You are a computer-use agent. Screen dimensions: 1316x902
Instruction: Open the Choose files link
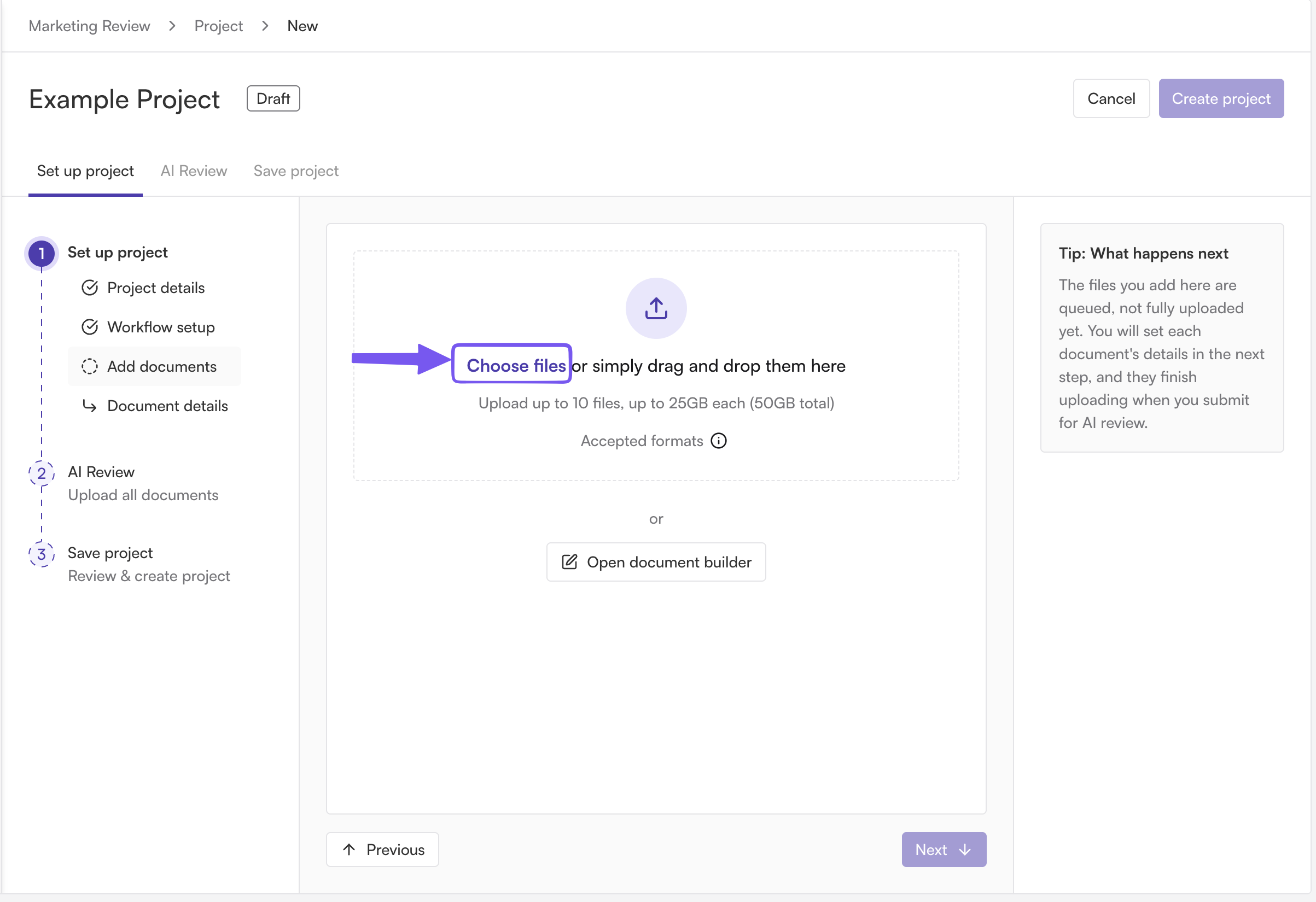tap(516, 366)
